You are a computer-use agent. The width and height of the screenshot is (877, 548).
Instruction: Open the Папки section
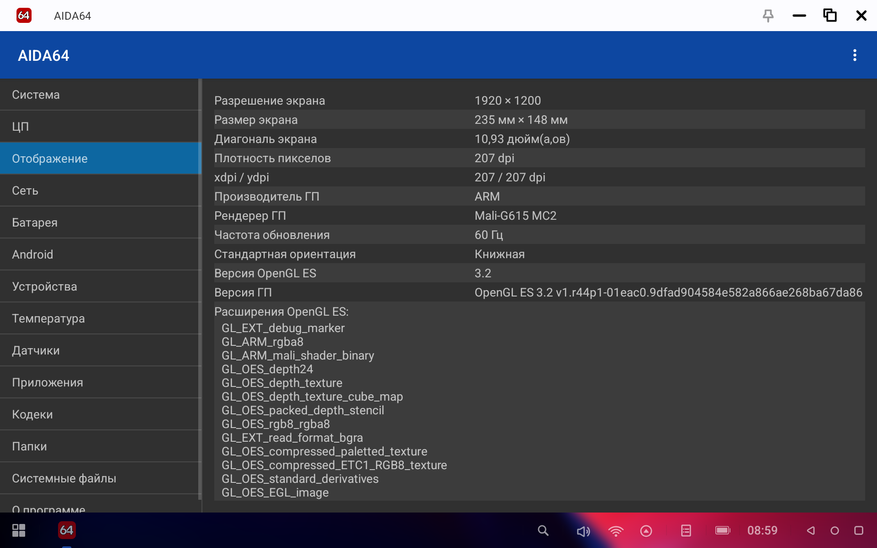100,446
